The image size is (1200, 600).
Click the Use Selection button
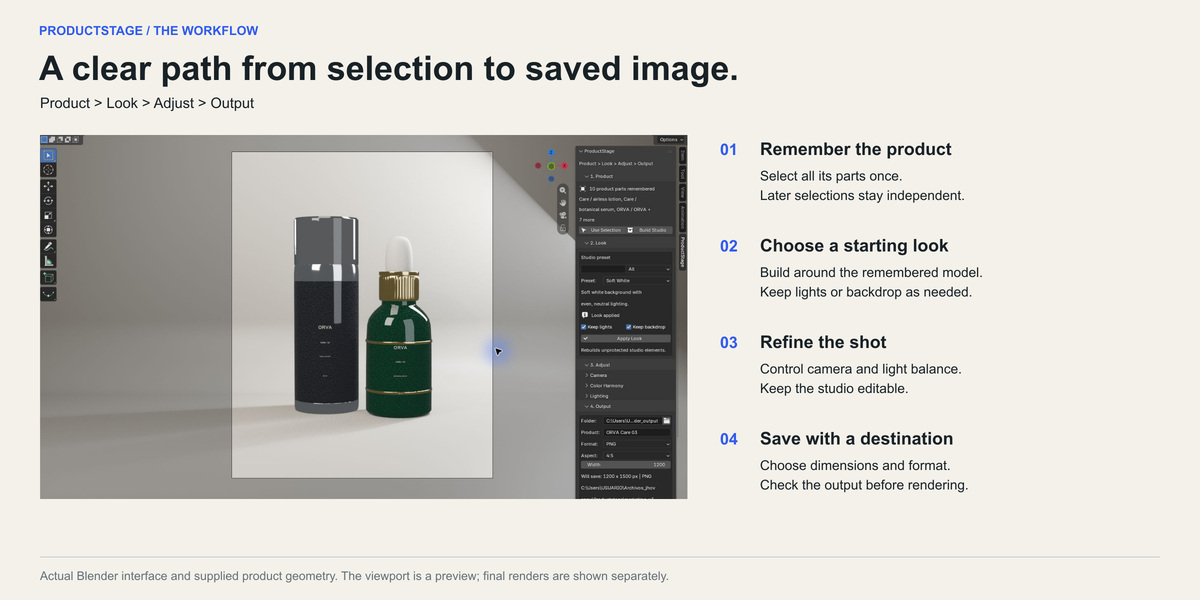pos(604,230)
